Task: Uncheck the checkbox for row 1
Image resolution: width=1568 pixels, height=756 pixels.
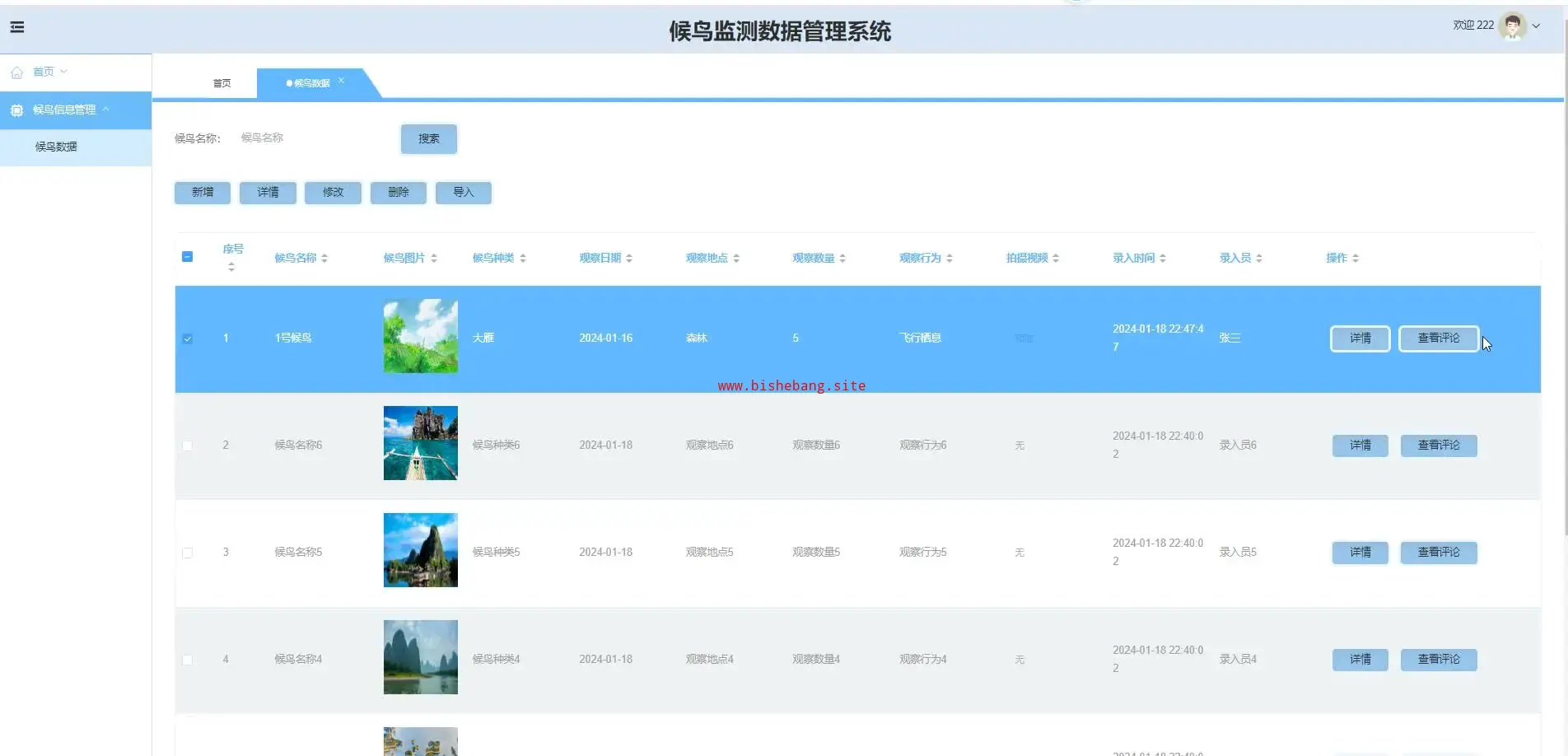Action: tap(188, 338)
